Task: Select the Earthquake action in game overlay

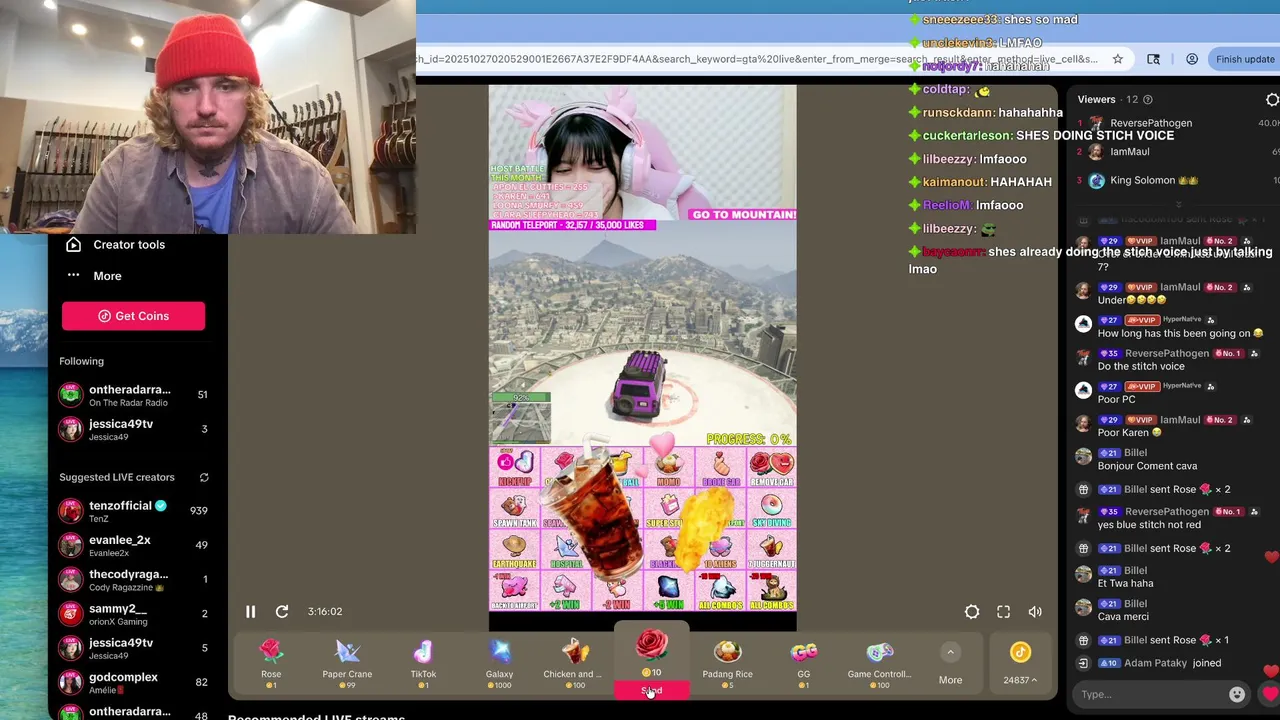Action: pyautogui.click(x=514, y=550)
